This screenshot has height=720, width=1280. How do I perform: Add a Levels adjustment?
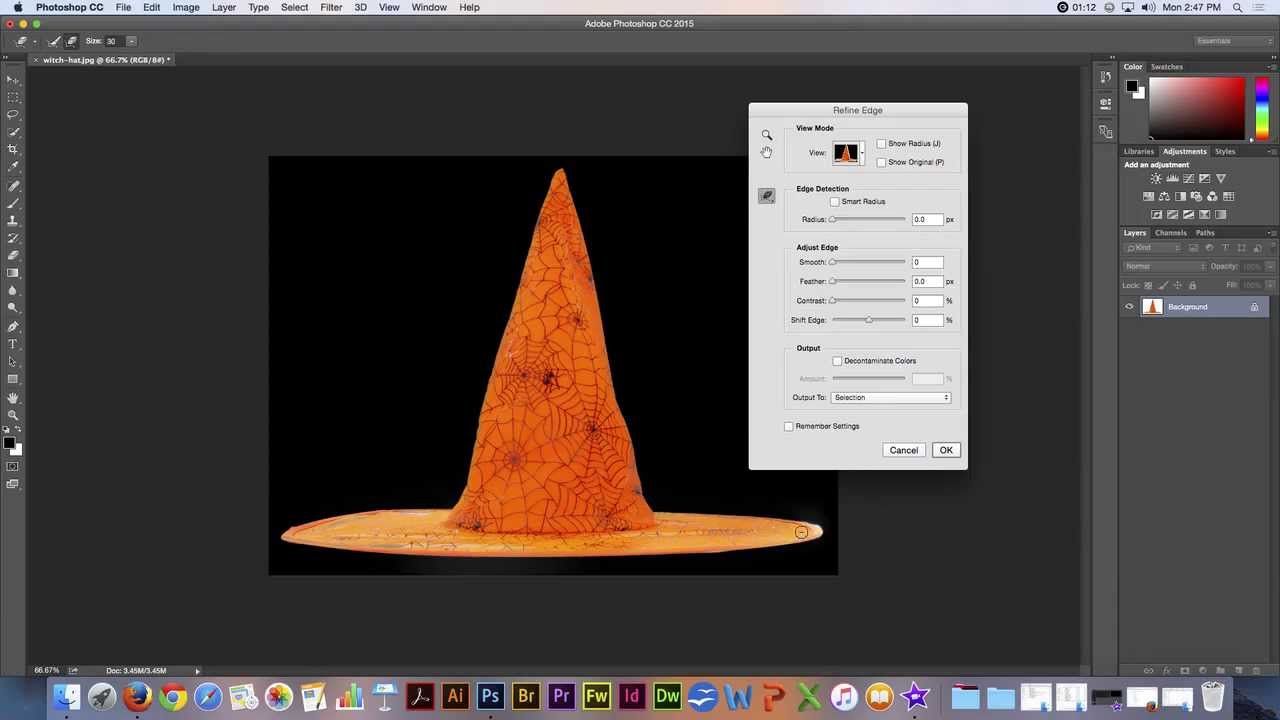pos(1173,178)
